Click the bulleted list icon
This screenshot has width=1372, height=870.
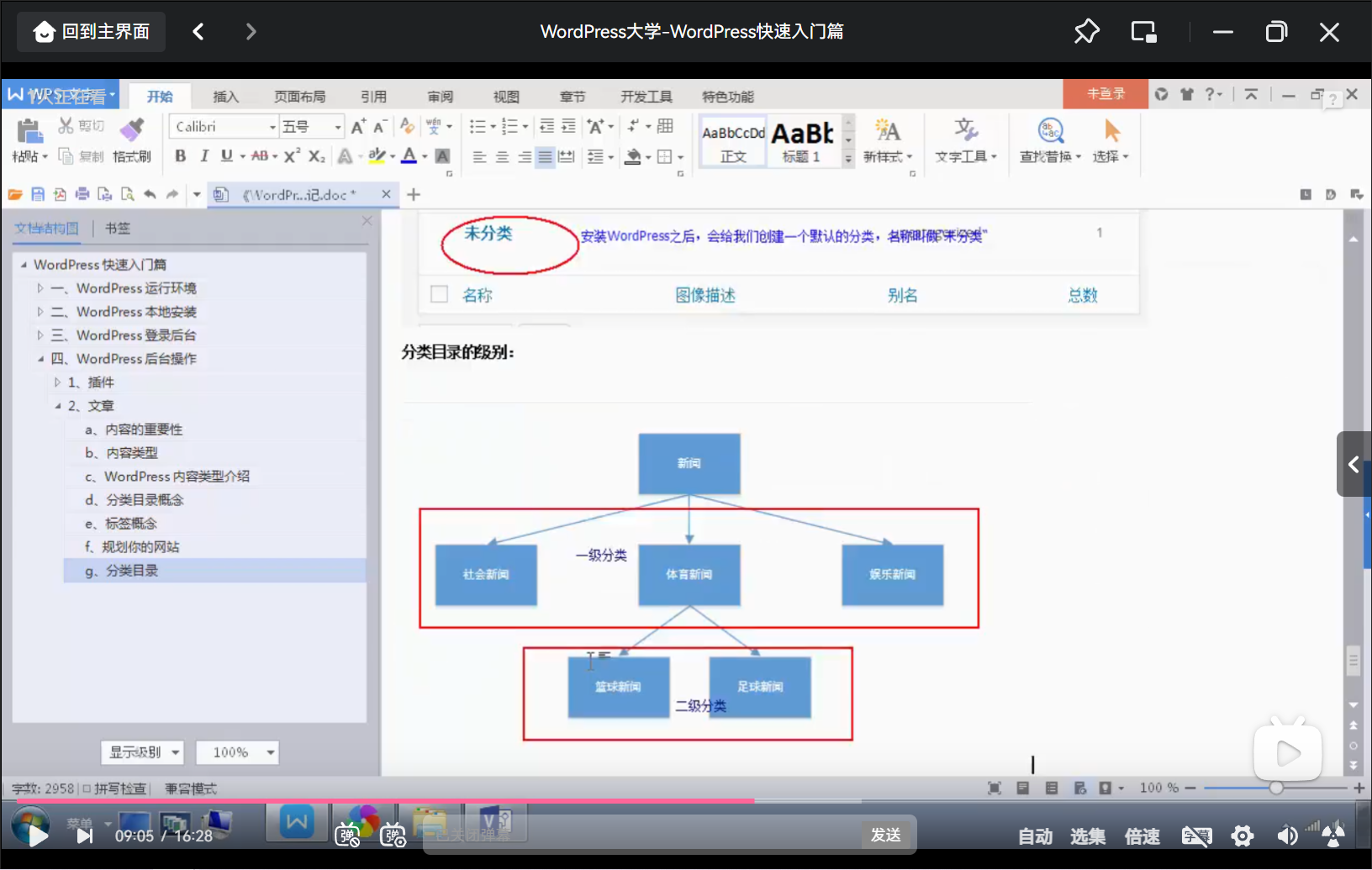click(478, 126)
